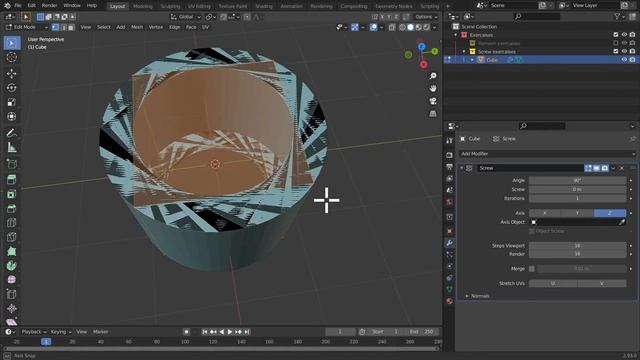Screen dimensions: 640x360
Task: Open the Mesh menu in viewport
Action: click(x=137, y=27)
